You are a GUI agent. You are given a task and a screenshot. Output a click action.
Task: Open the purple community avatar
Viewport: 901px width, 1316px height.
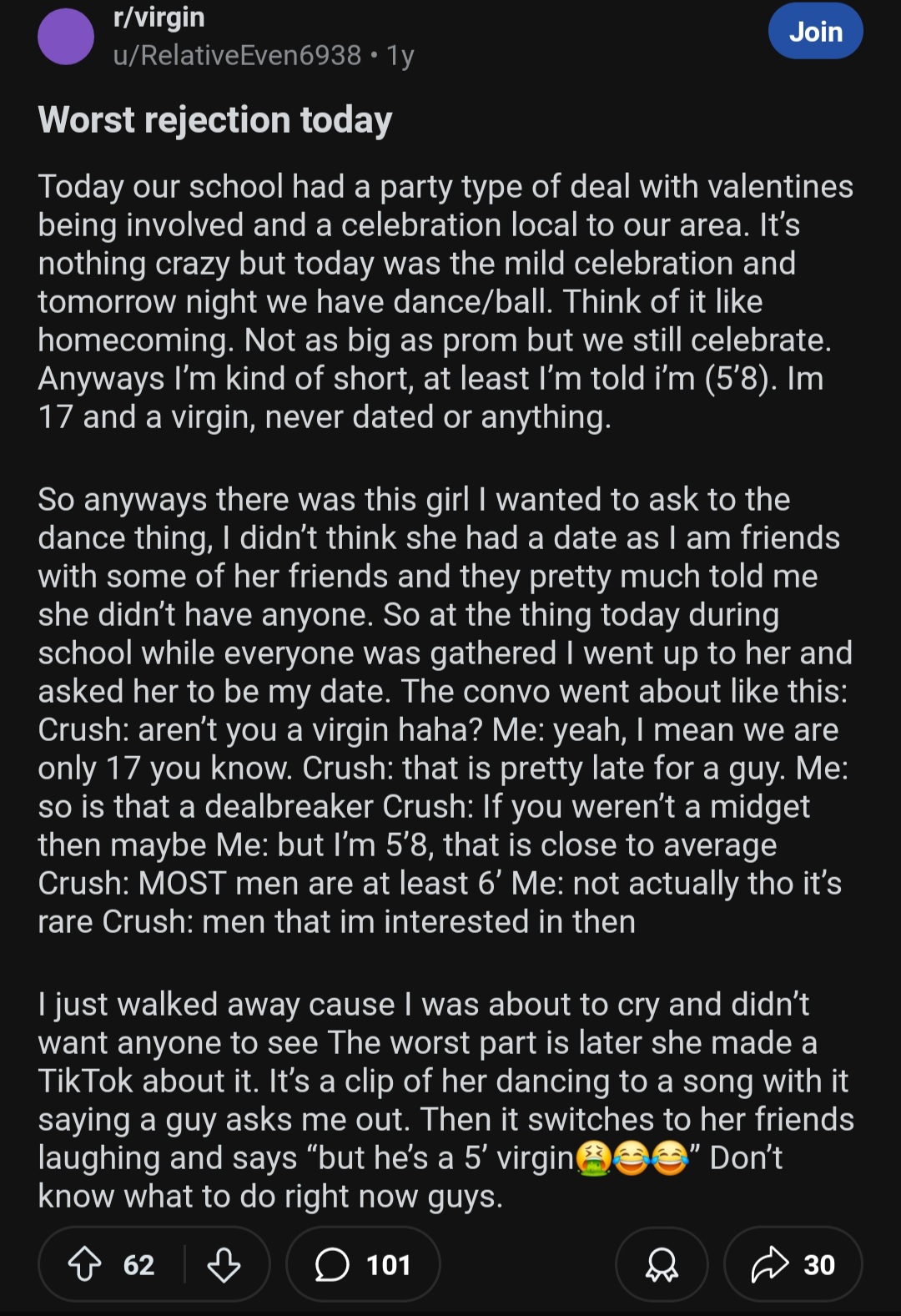click(x=66, y=37)
